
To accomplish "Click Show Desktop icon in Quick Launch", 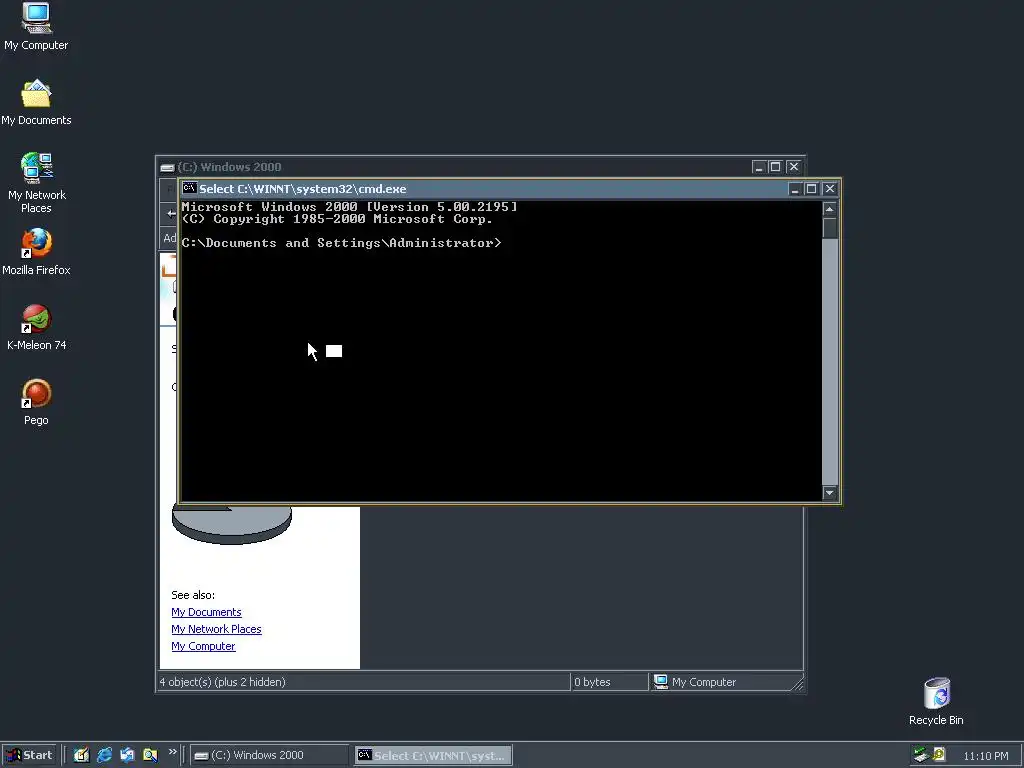I will [81, 755].
